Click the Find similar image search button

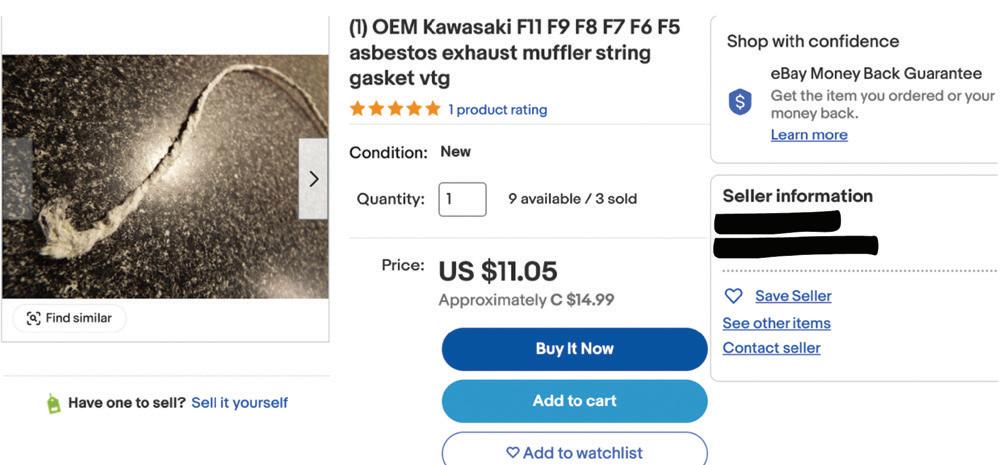coord(70,318)
